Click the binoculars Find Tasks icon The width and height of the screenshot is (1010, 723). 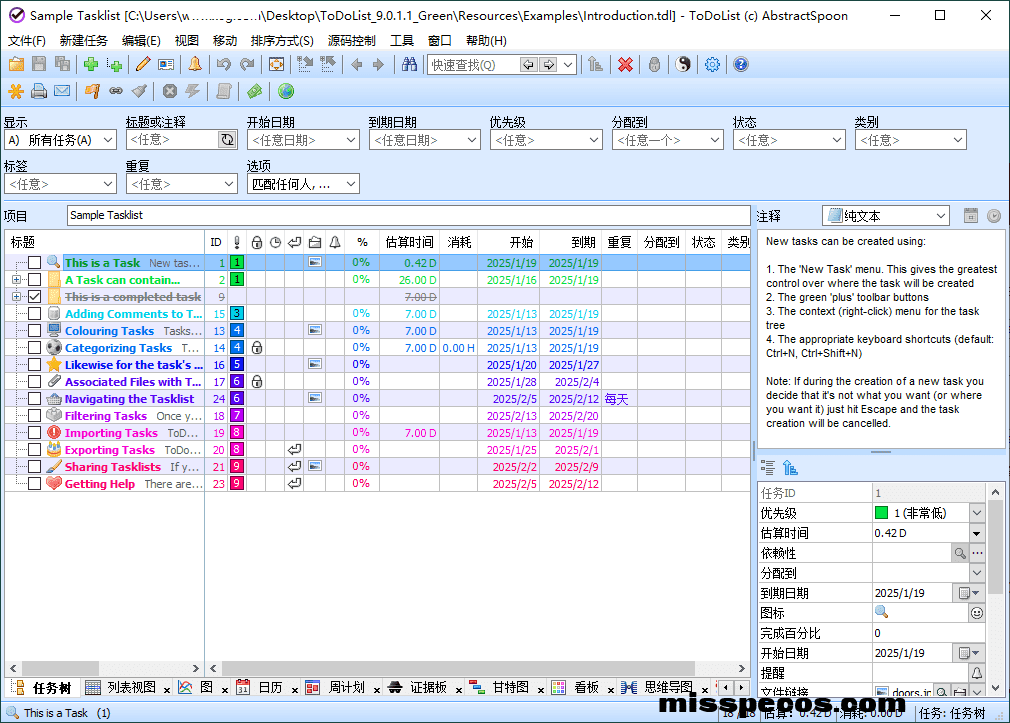coord(409,65)
